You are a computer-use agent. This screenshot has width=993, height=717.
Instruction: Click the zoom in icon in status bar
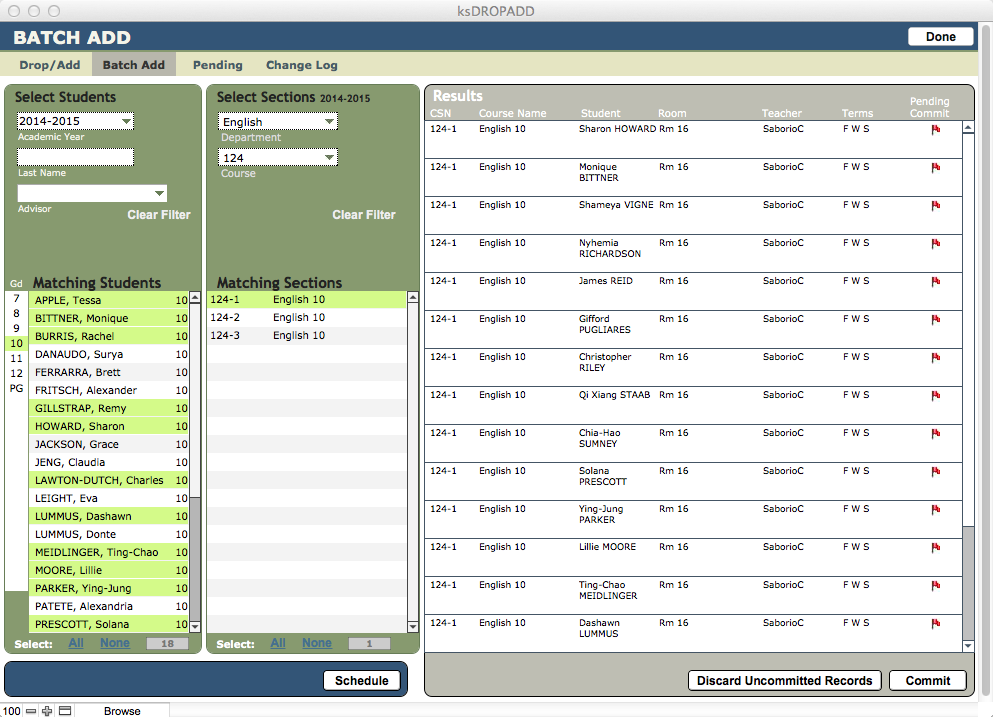point(47,711)
